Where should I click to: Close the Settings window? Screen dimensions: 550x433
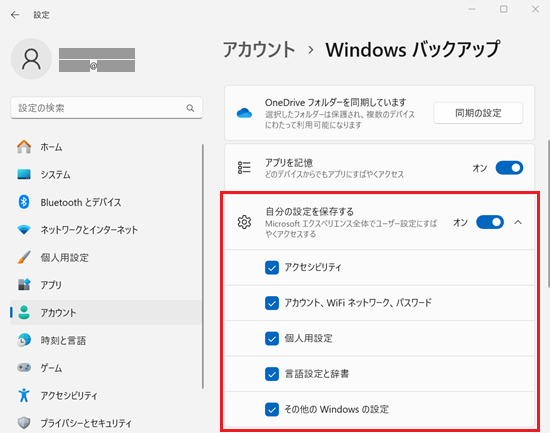pos(535,9)
